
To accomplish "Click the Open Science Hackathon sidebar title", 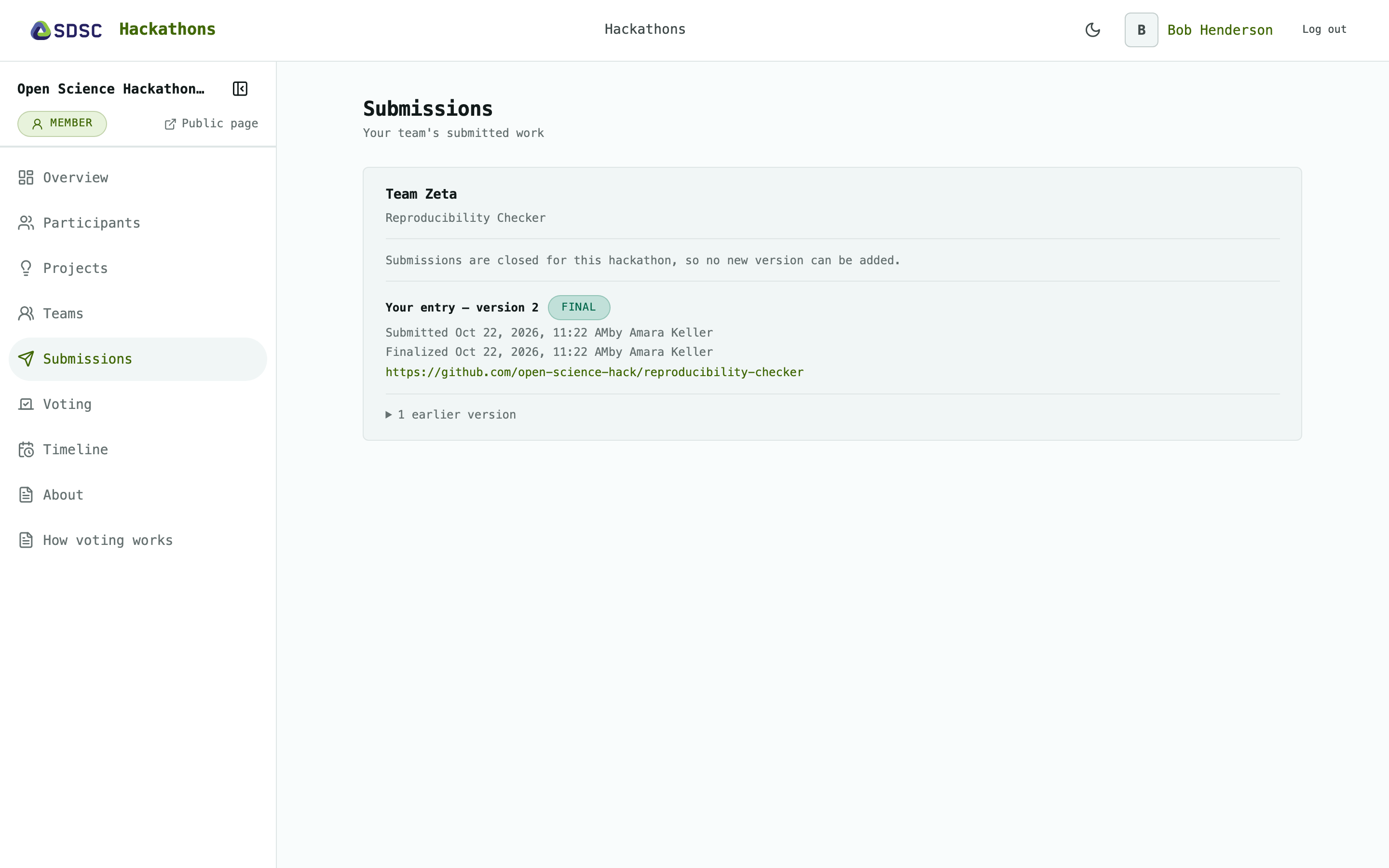I will [111, 89].
